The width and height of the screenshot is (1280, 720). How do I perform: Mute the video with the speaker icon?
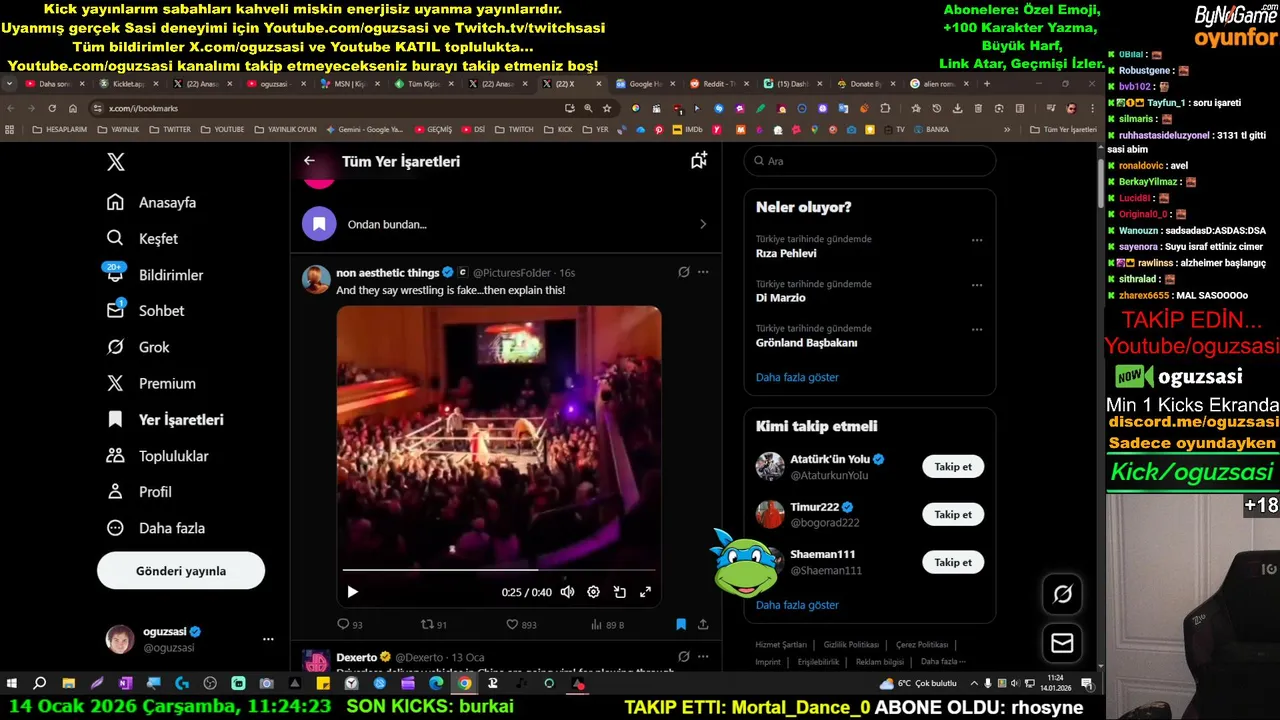point(567,592)
